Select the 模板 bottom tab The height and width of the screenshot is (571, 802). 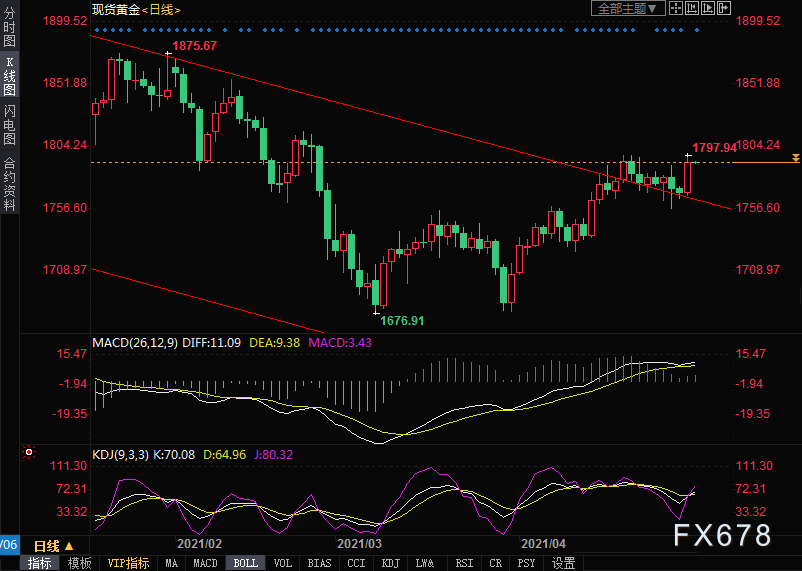coord(79,563)
